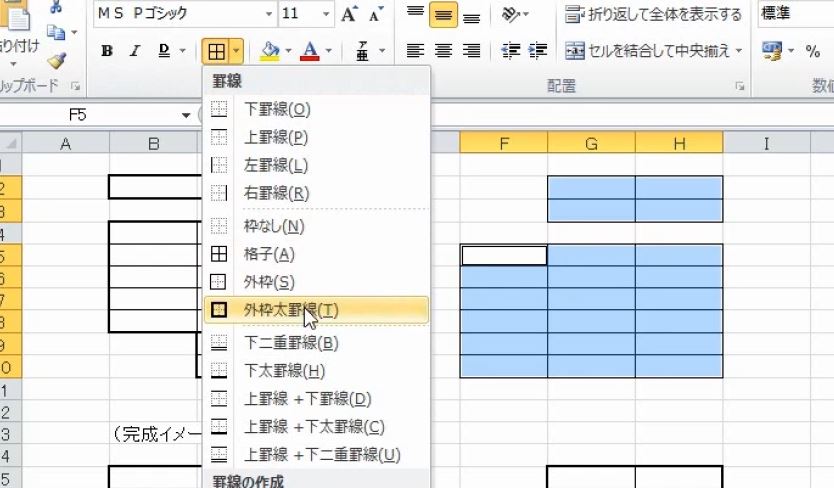Select 外枠太罫線(T) thick box border
Viewport: 834px width, 488px height.
click(316, 310)
